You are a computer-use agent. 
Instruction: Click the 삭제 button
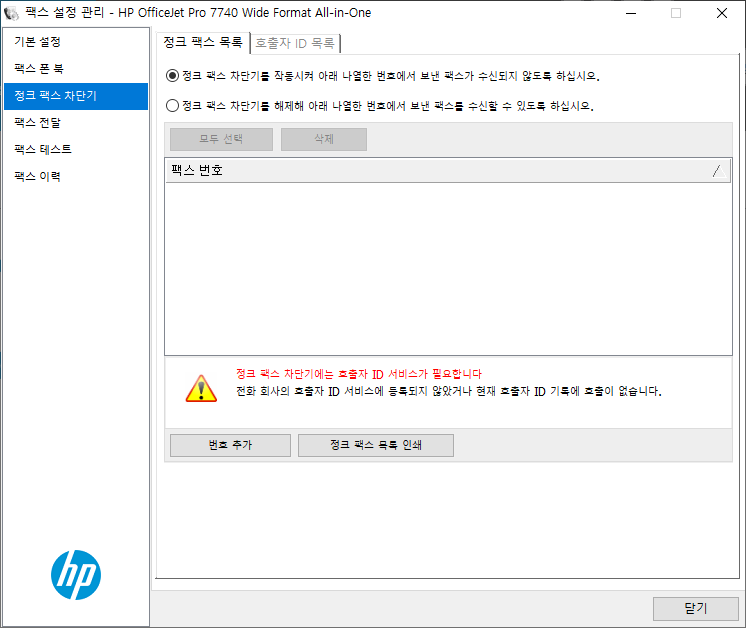pyautogui.click(x=324, y=139)
